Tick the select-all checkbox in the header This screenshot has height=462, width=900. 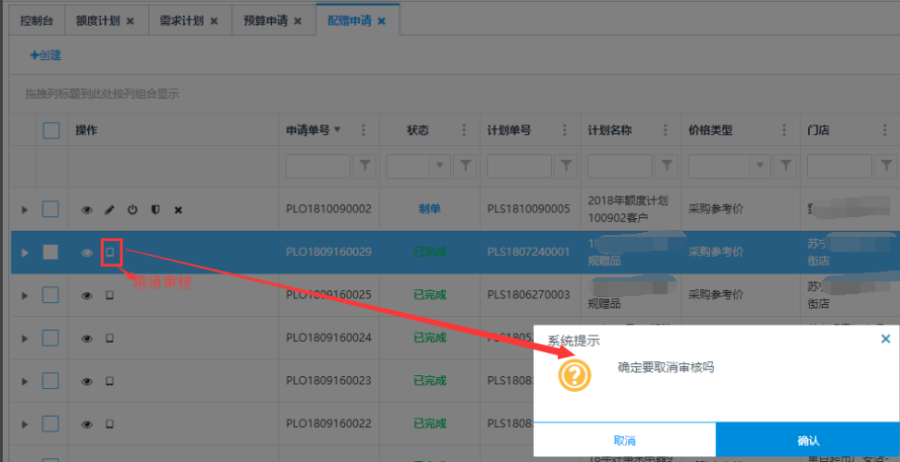[x=51, y=130]
